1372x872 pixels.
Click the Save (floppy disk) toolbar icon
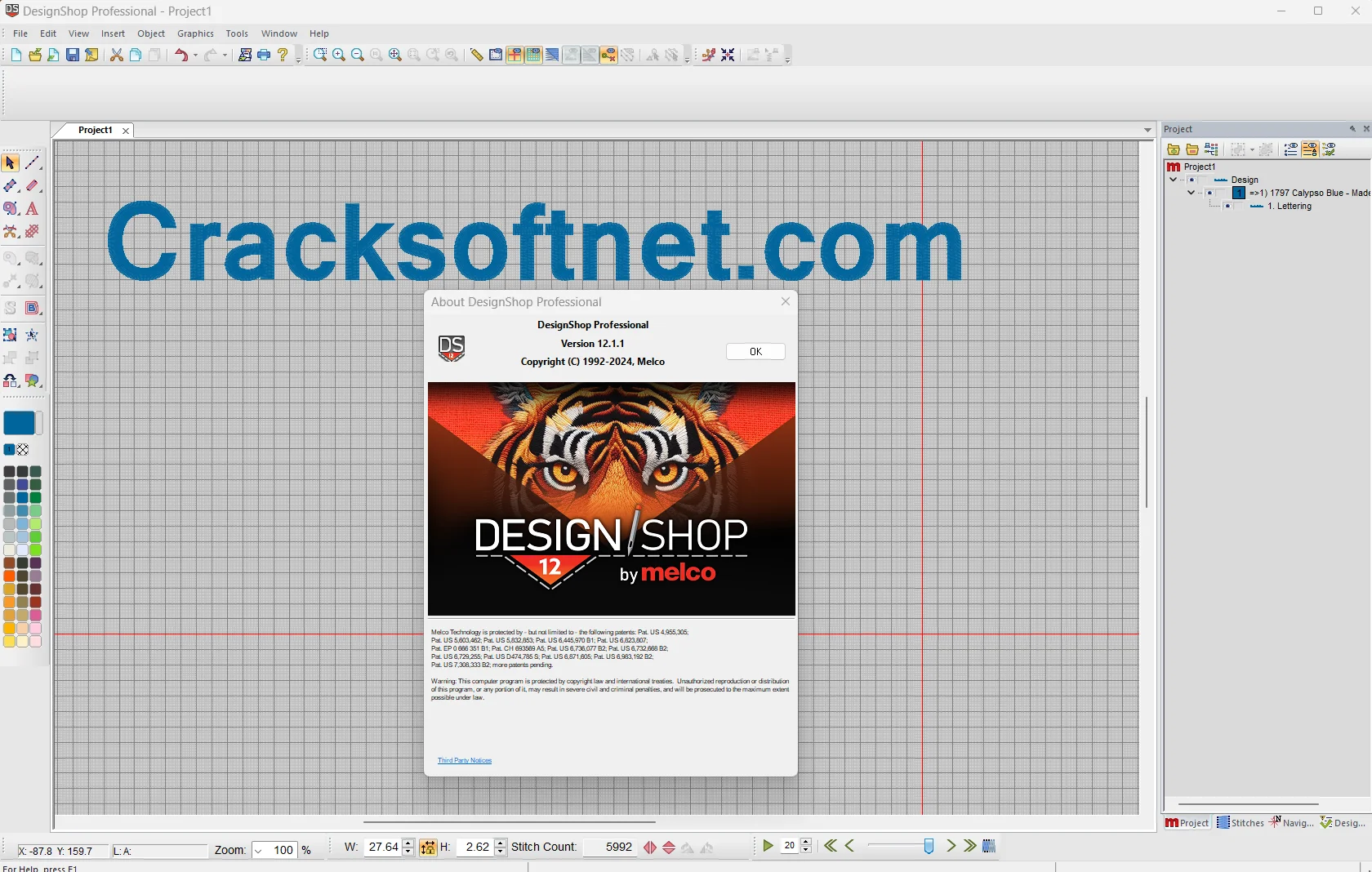click(x=73, y=55)
